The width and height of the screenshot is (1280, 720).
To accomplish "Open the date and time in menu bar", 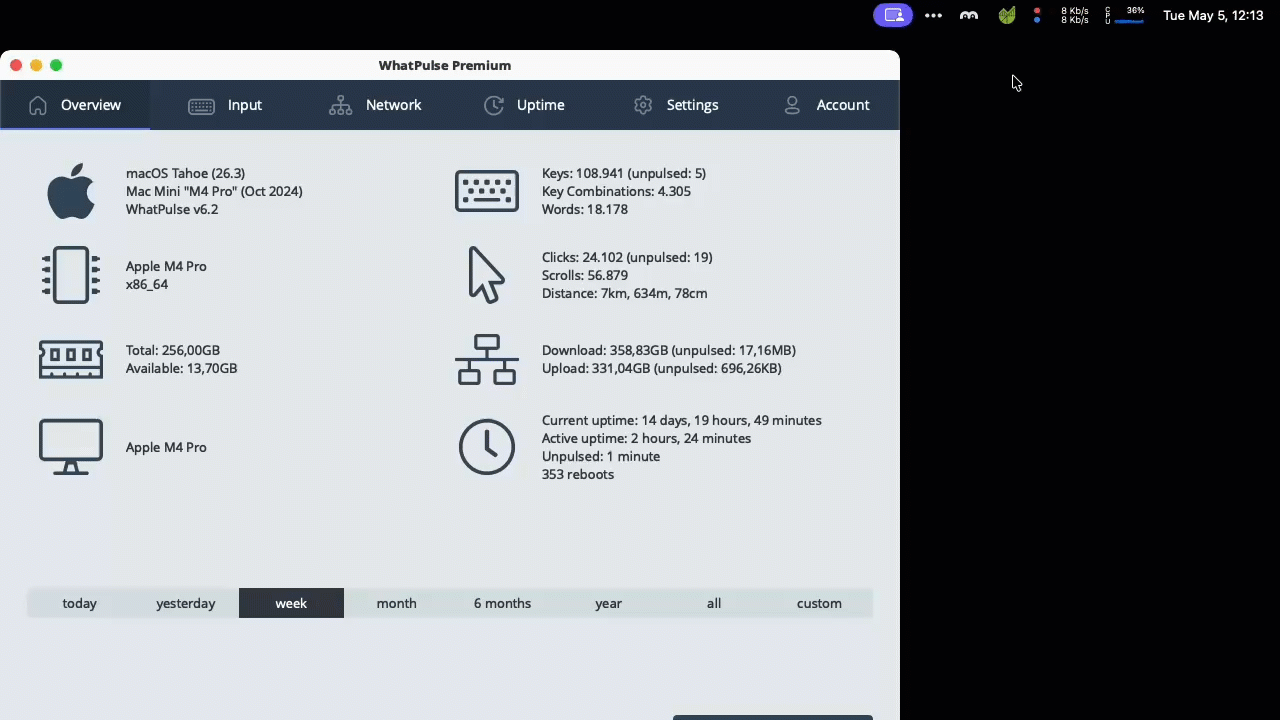I will 1213,15.
